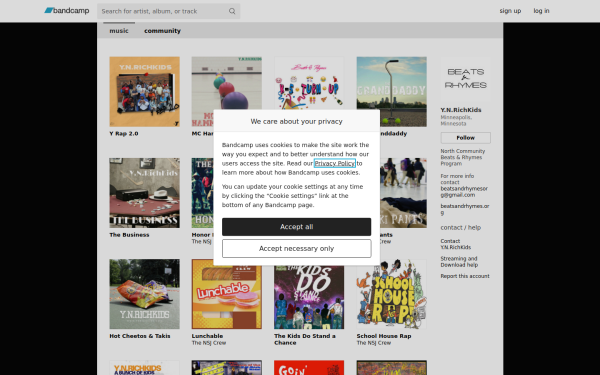Open the Hot Cheetos & Takis cover
Viewport: 600px width, 375px height.
pyautogui.click(x=145, y=294)
